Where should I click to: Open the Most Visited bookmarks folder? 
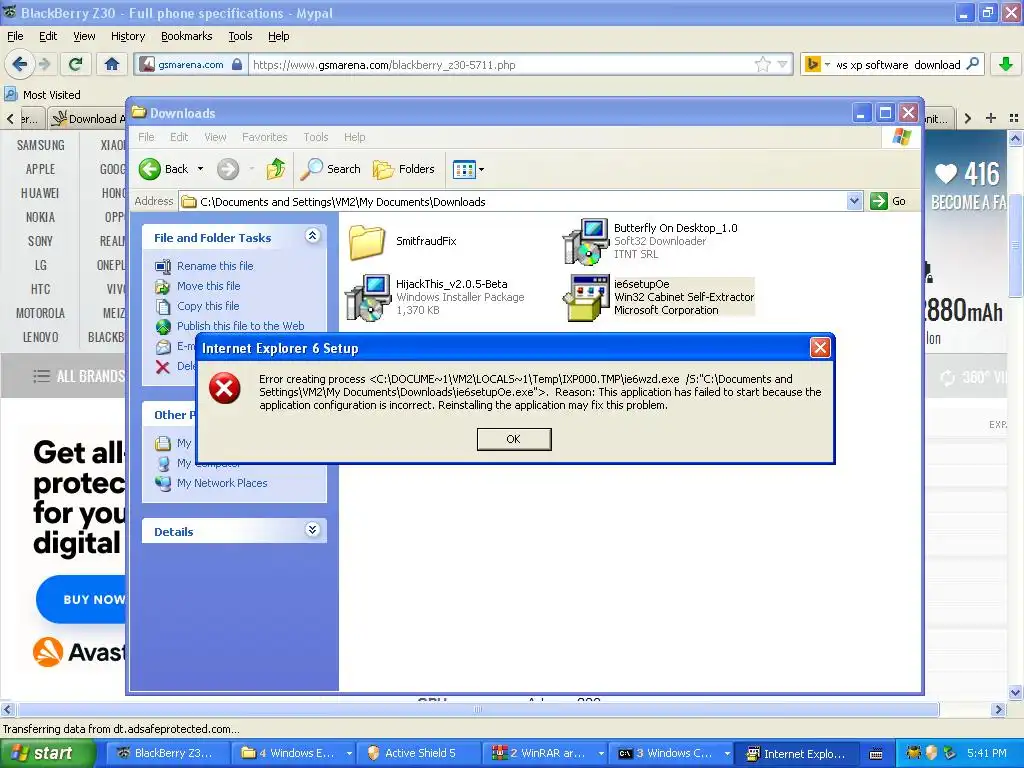click(x=43, y=95)
